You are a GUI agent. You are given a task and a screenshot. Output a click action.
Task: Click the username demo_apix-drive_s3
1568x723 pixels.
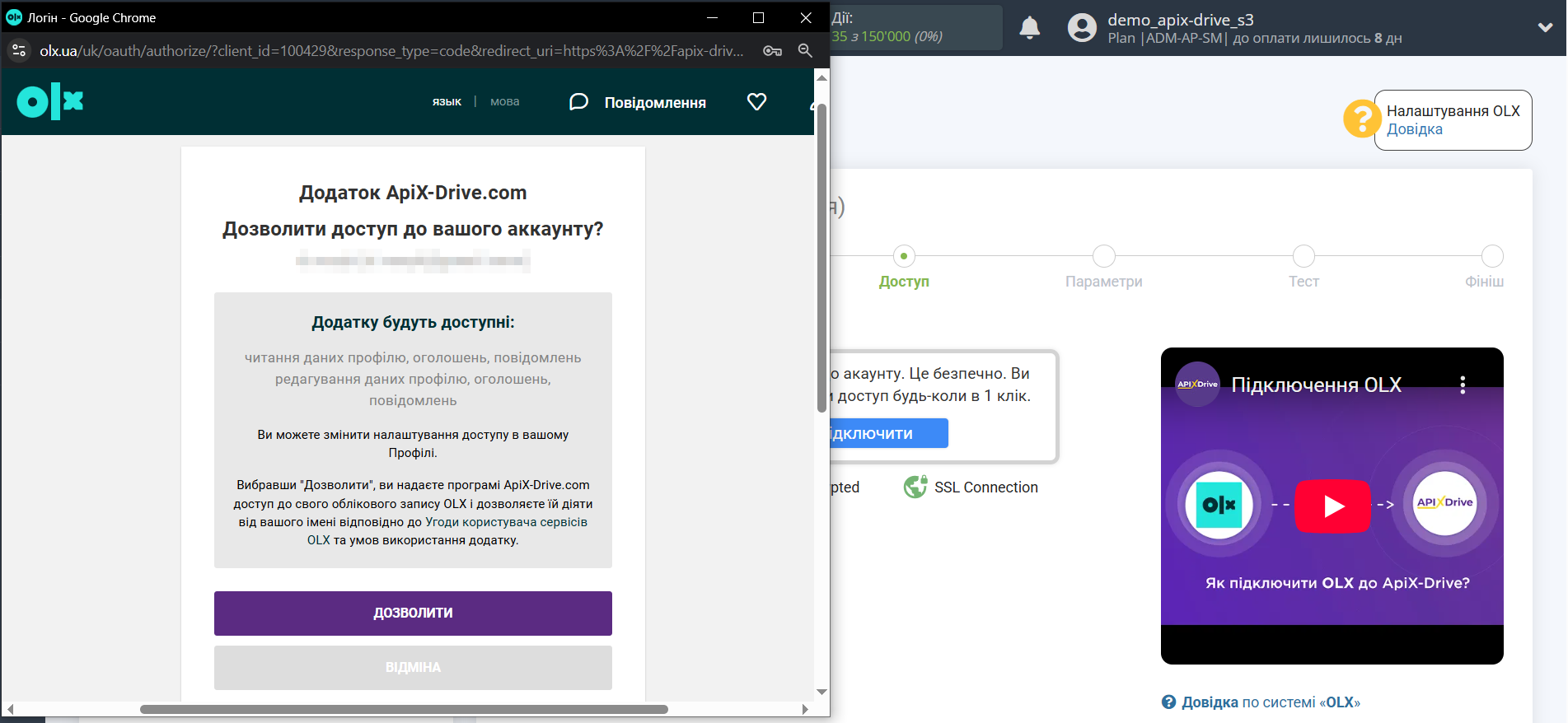coord(1181,20)
